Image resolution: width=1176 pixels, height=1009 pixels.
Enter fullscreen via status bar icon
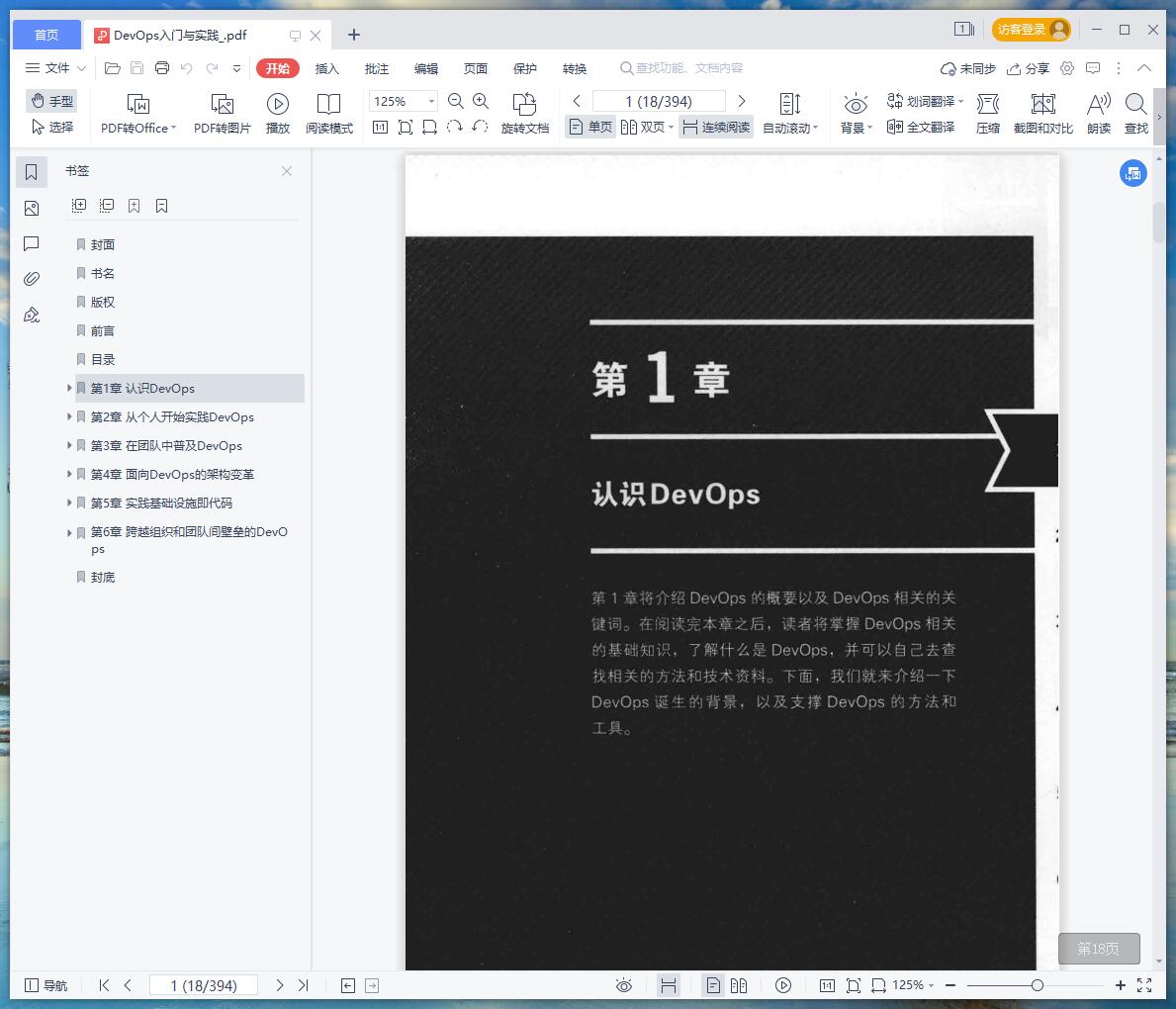coord(1144,985)
